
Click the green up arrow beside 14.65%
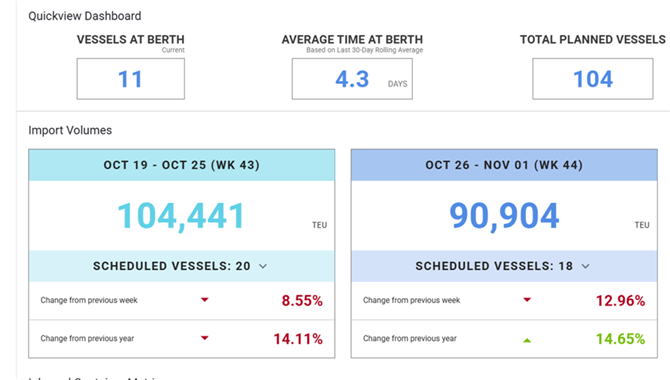(x=527, y=340)
